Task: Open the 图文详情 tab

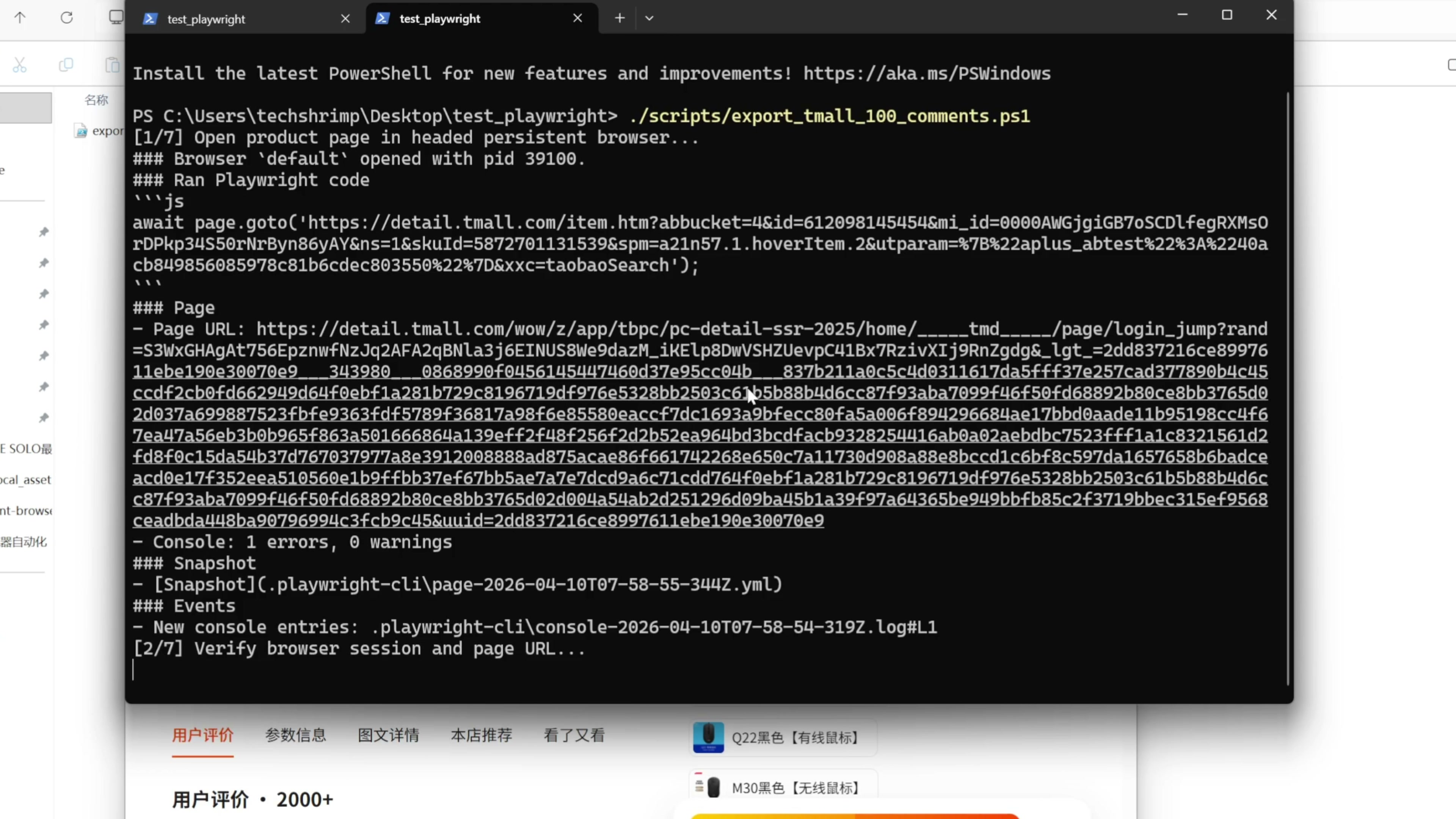Action: pyautogui.click(x=388, y=735)
